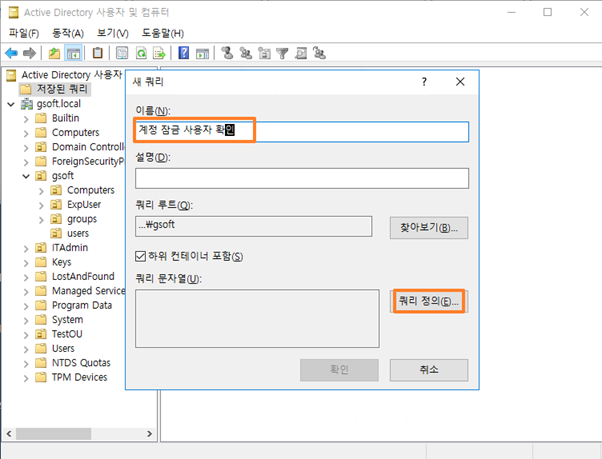Viewport: 602px width, 459px height.
Task: Toggle the show/hide action pane icon
Action: point(202,53)
